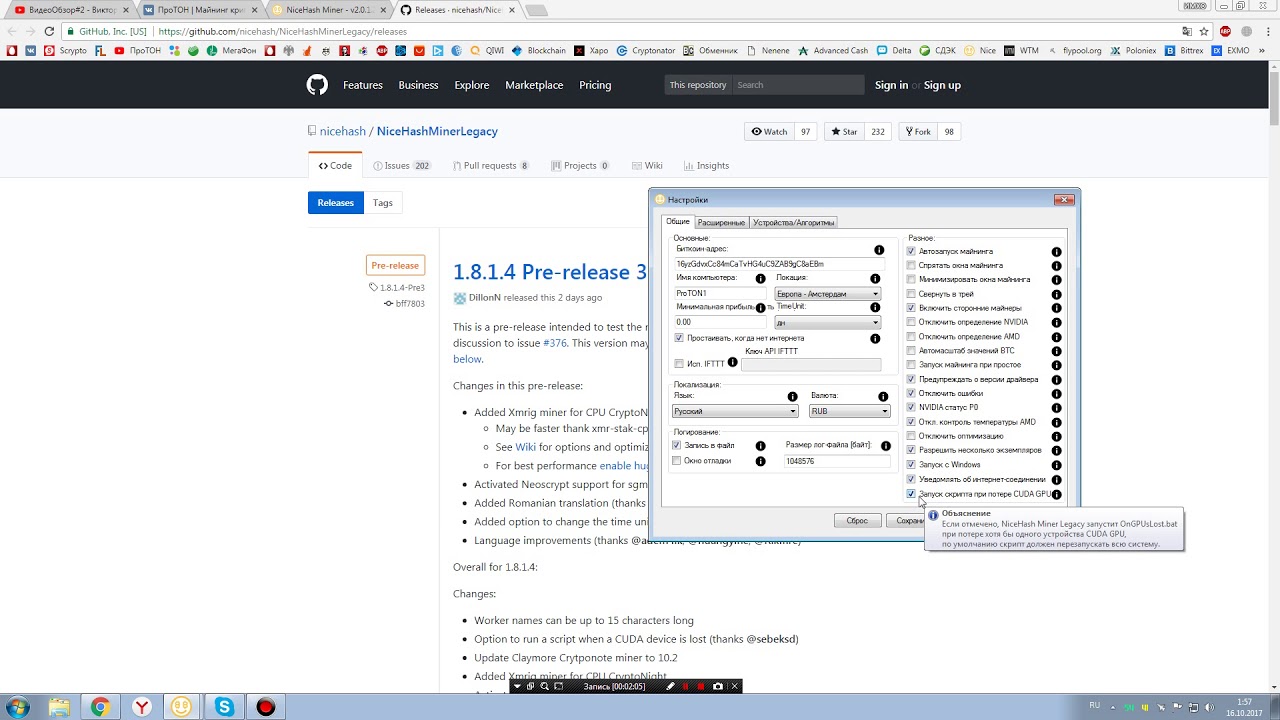Click info icon next to Биткоин-адрес
This screenshot has height=720, width=1280.
click(x=879, y=250)
